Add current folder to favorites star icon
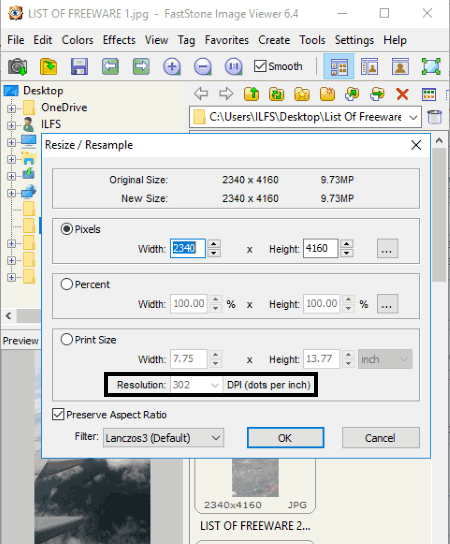This screenshot has width=450, height=544. click(x=302, y=94)
